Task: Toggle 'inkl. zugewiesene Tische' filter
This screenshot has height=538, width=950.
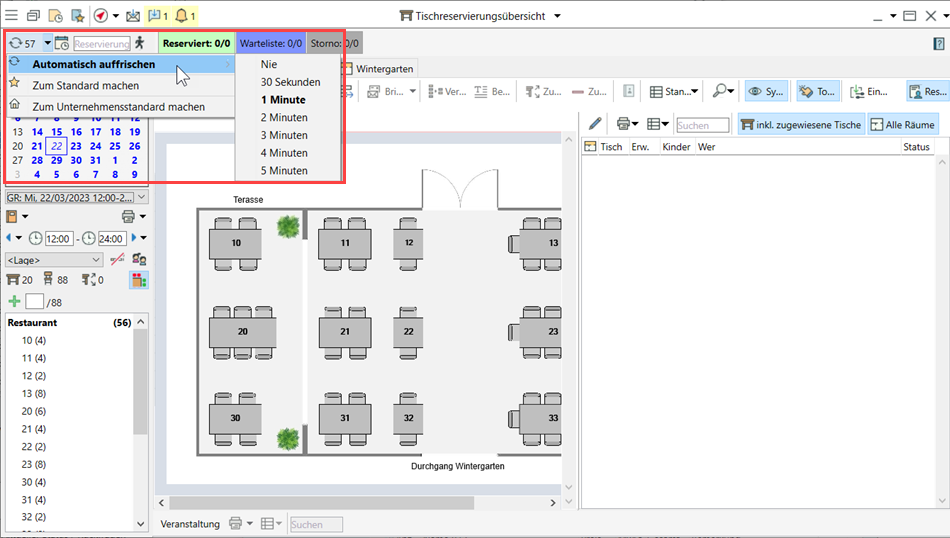Action: [799, 124]
